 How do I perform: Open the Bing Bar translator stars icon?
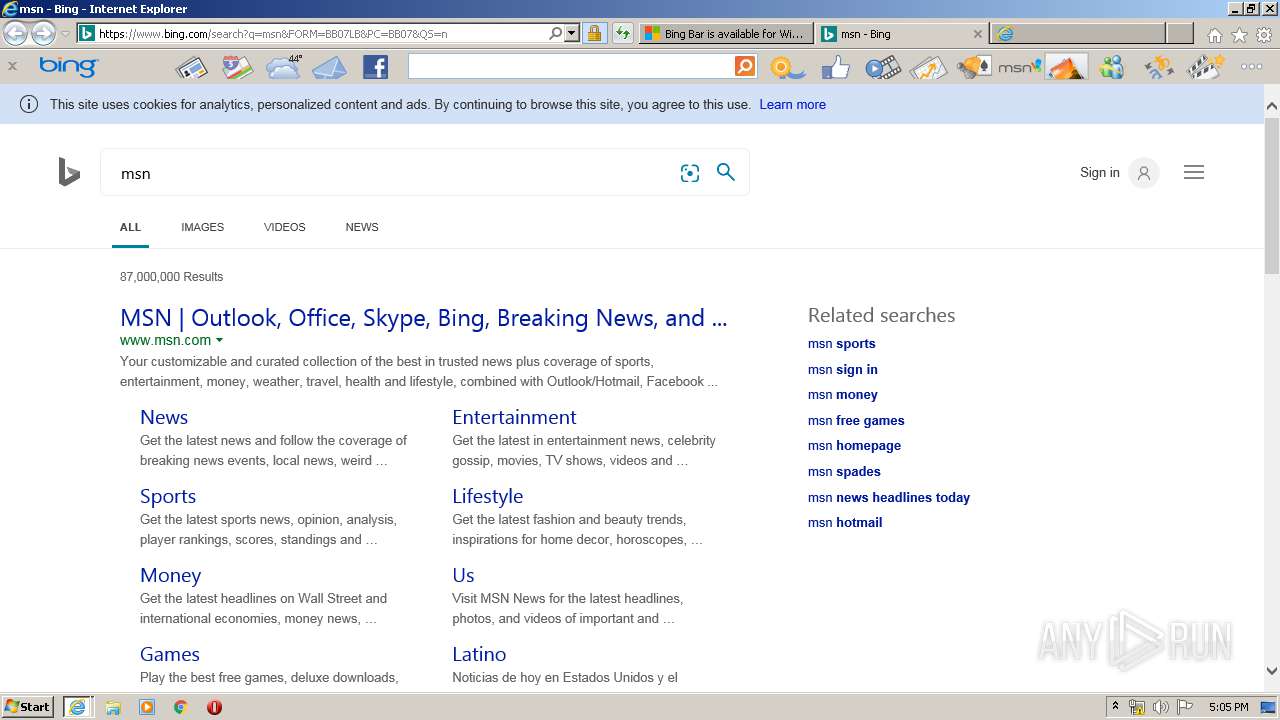1159,68
